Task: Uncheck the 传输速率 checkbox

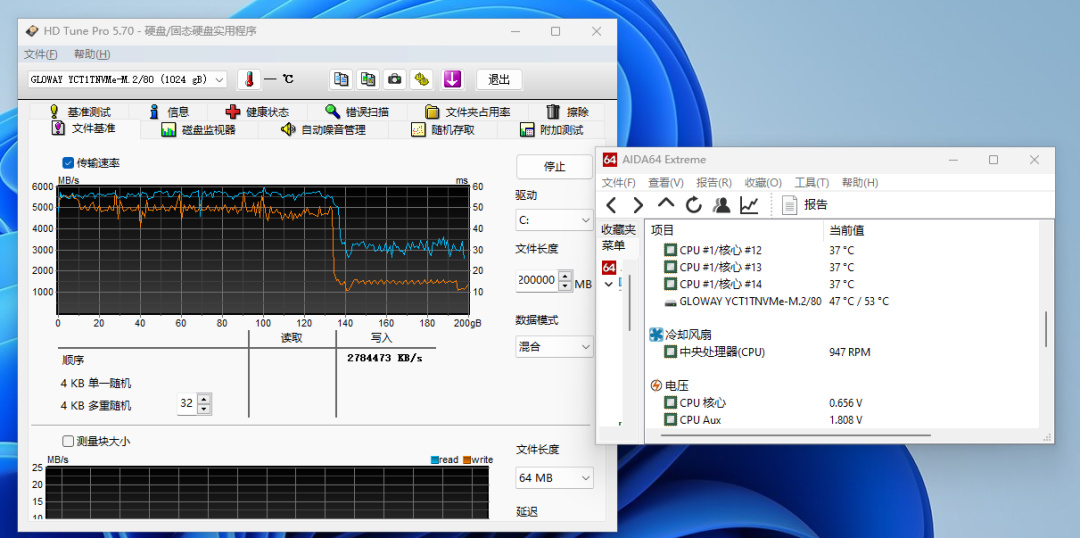Action: coord(68,163)
